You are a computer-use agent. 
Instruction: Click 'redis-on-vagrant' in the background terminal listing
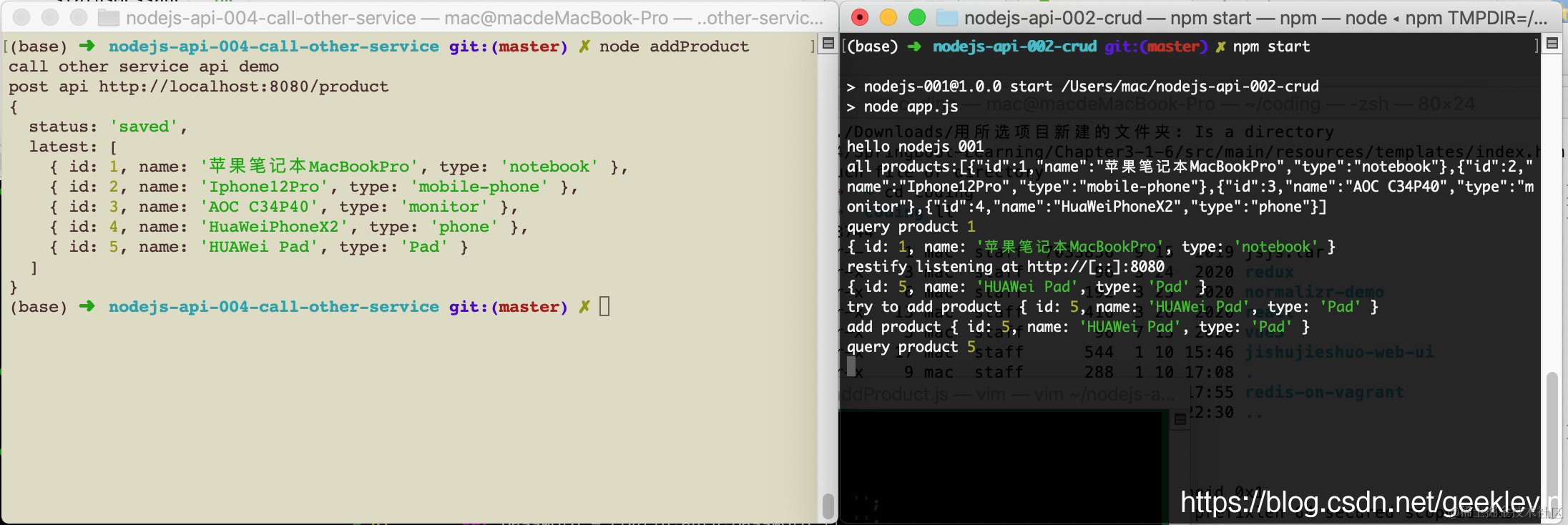(x=1324, y=392)
